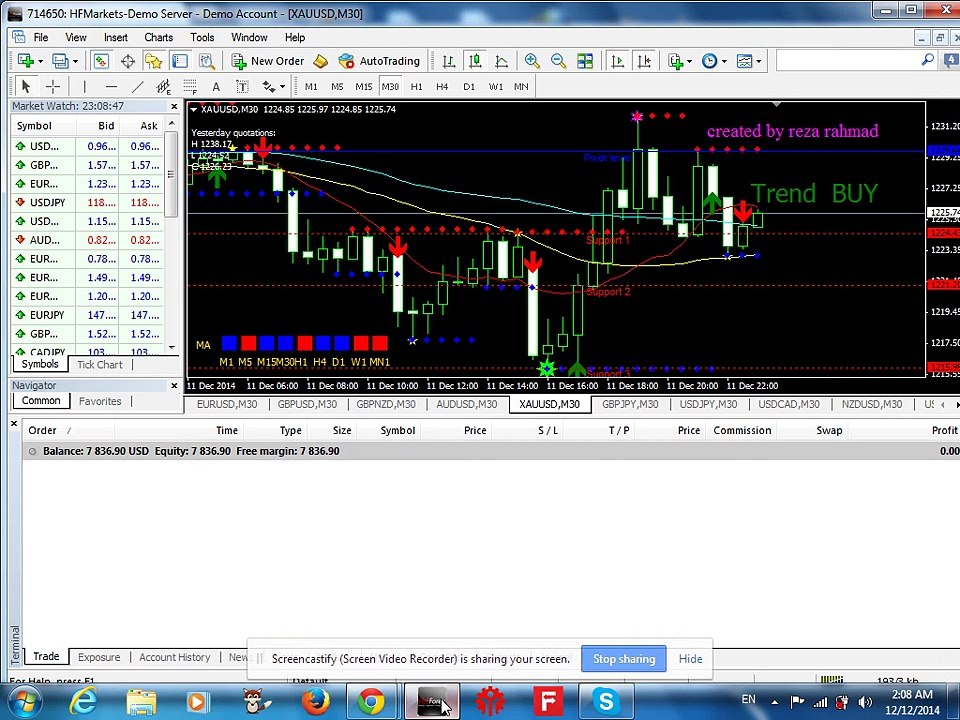Toggle the Market Watch panel

(x=100, y=61)
